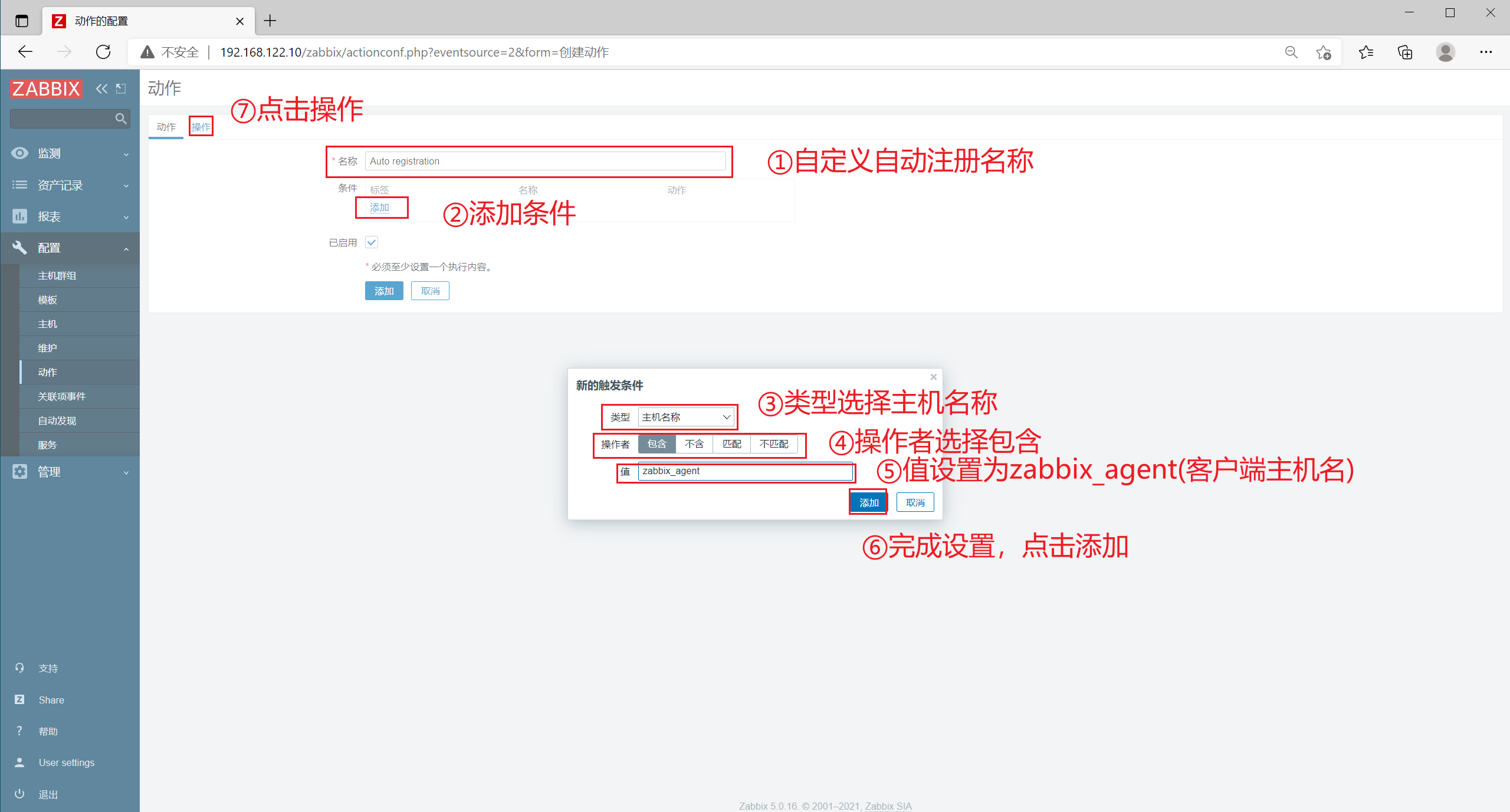The height and width of the screenshot is (812, 1510).
Task: Click the browser zoom magnifier icon
Action: 1291,52
